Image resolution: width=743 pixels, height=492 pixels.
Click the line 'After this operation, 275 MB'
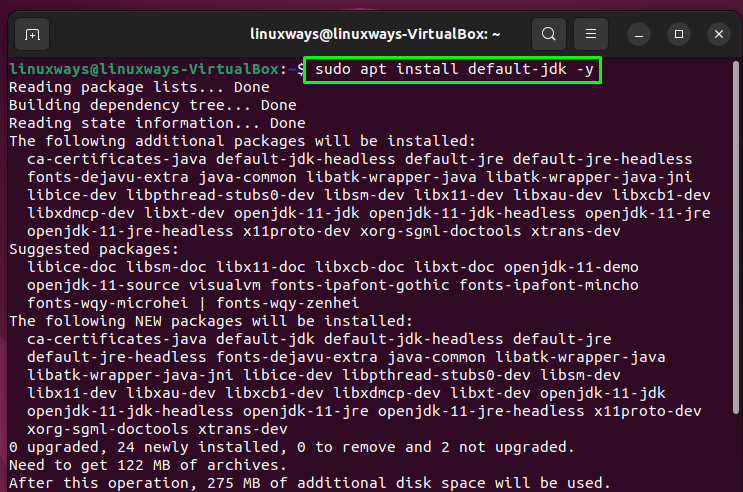(310, 483)
